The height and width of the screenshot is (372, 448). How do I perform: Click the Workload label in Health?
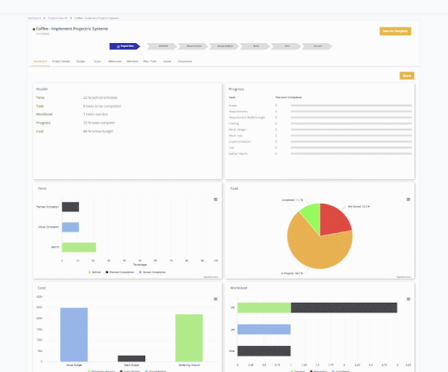(44, 114)
